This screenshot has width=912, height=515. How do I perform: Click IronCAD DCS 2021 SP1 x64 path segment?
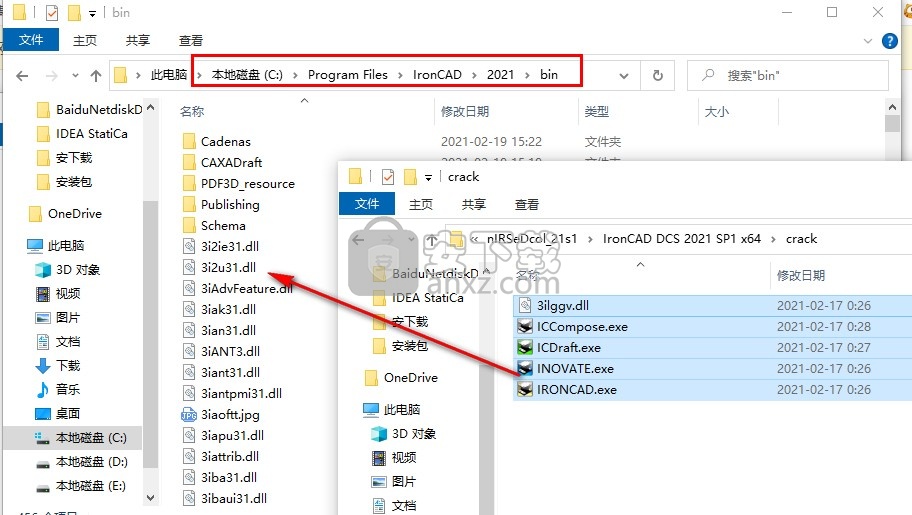click(x=682, y=239)
